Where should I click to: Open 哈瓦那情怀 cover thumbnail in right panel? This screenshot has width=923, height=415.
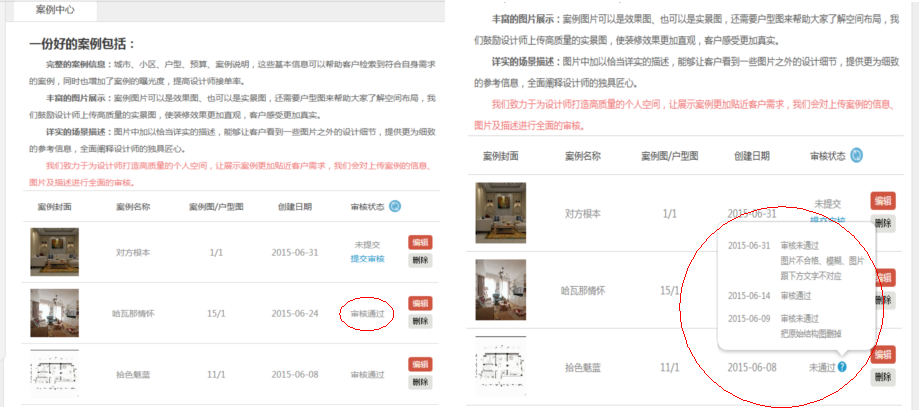pyautogui.click(x=500, y=290)
